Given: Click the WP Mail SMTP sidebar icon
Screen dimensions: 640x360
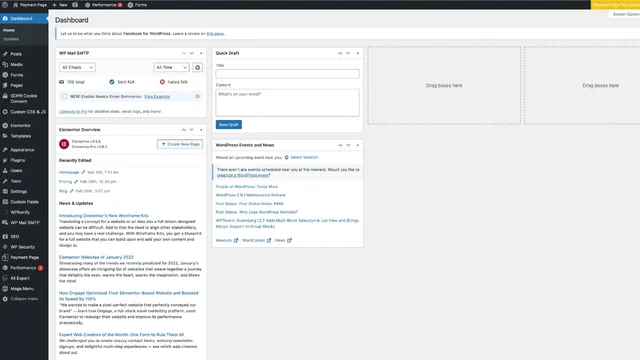Looking at the screenshot, I should pyautogui.click(x=5, y=223).
